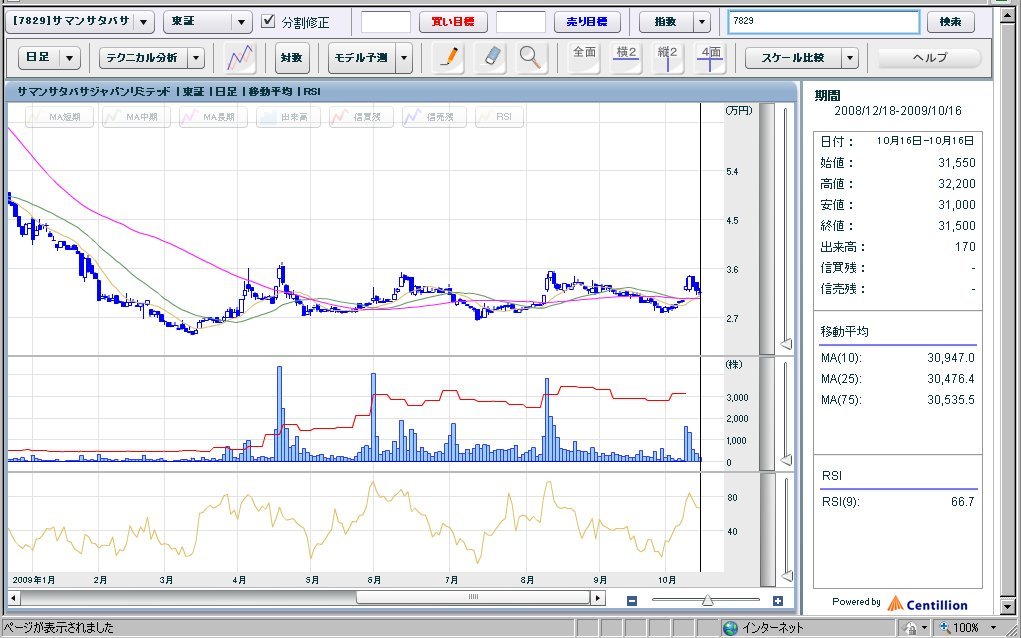Screen dimensions: 1021x638
Task: Click the zoom-in plus icon below chart
Action: point(778,600)
